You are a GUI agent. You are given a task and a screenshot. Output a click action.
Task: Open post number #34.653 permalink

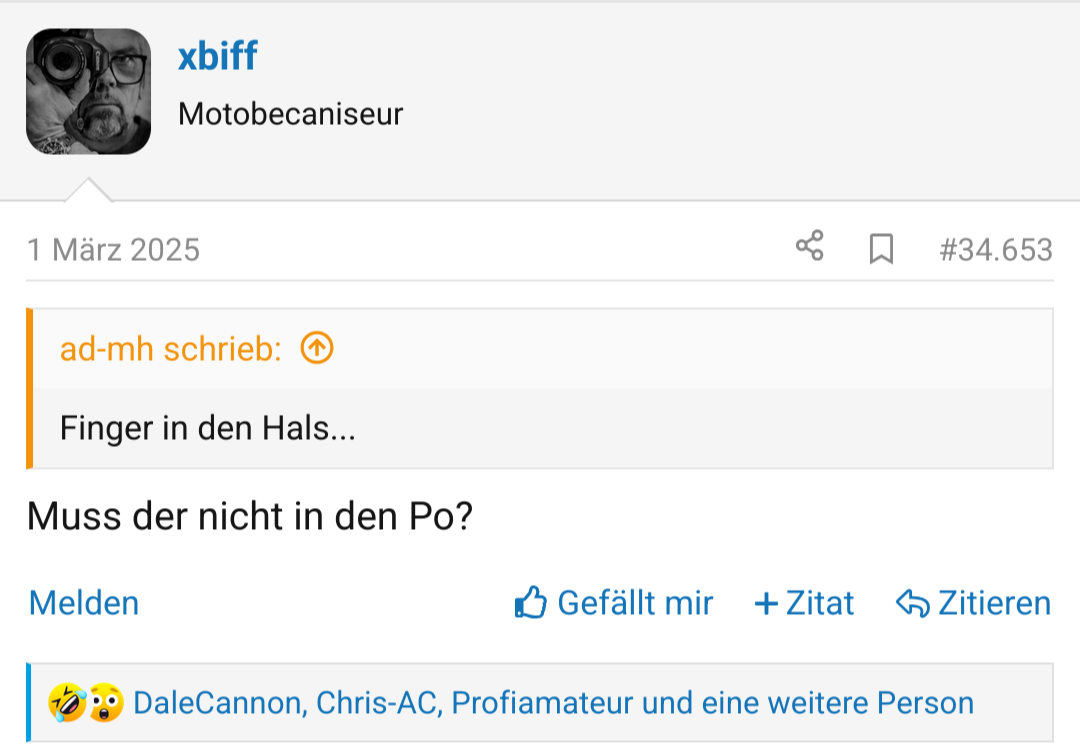(995, 249)
